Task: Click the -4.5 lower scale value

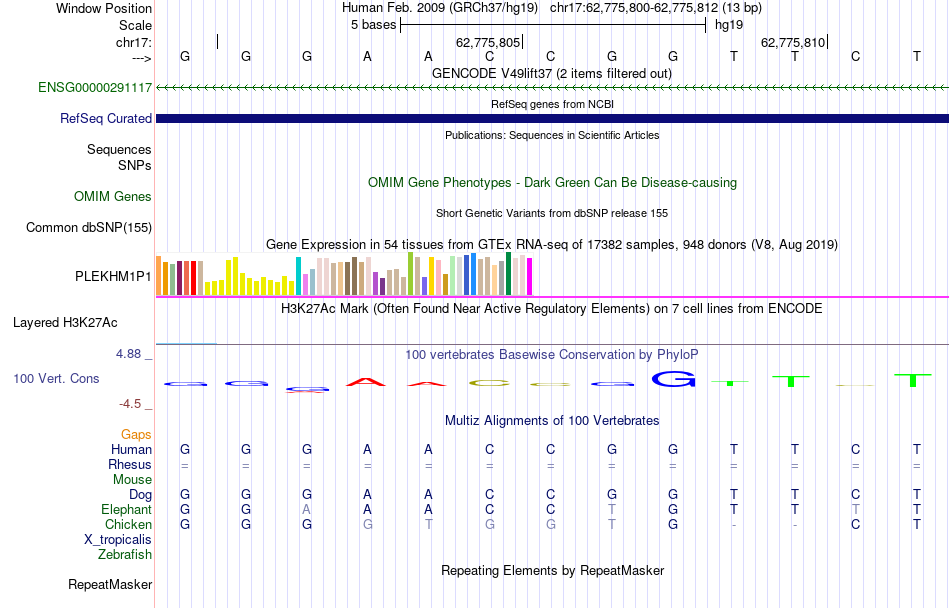Action: click(x=130, y=403)
